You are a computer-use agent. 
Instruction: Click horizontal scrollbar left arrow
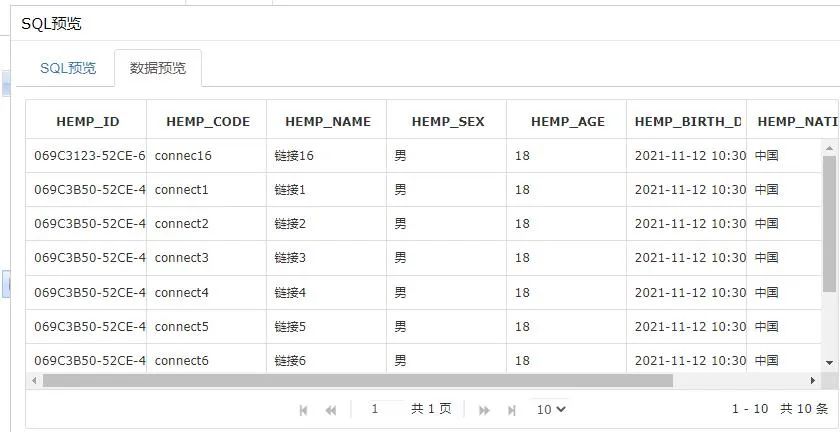[35, 381]
